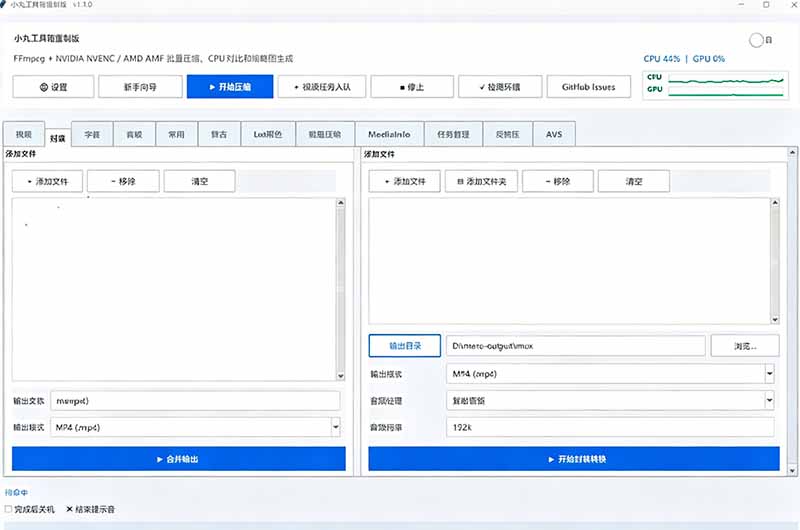Viewport: 800px width, 530px height.
Task: Switch to the 音频 tab
Action: point(135,134)
